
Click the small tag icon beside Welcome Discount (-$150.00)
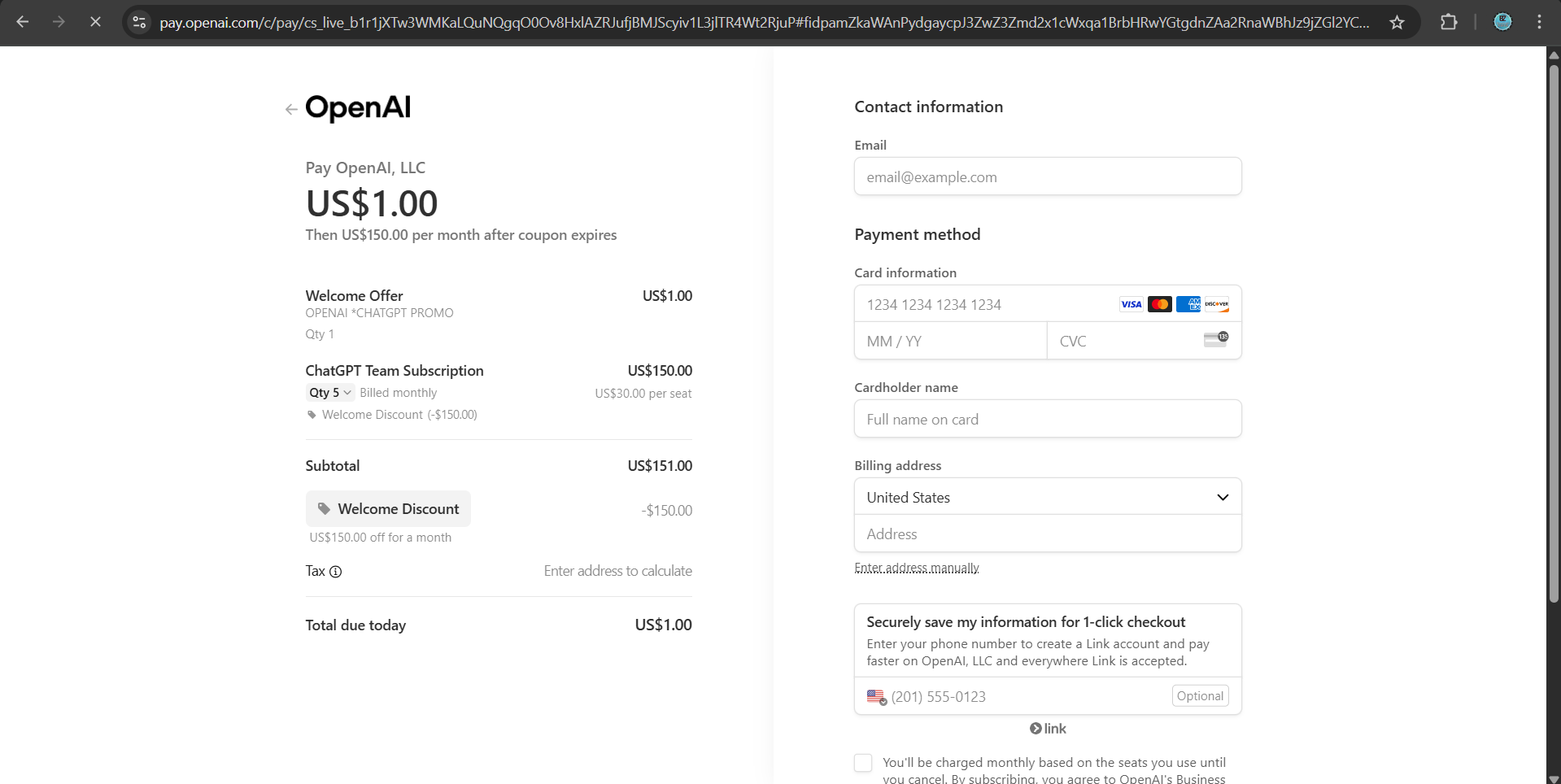coord(312,415)
